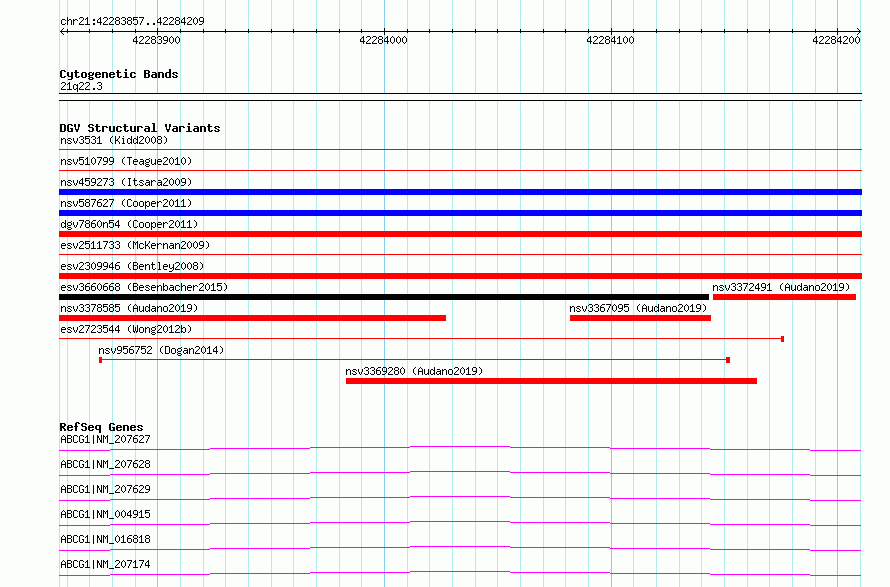Click the red bar under nsv3378585
Viewport: 890px width, 587px height.
click(253, 318)
